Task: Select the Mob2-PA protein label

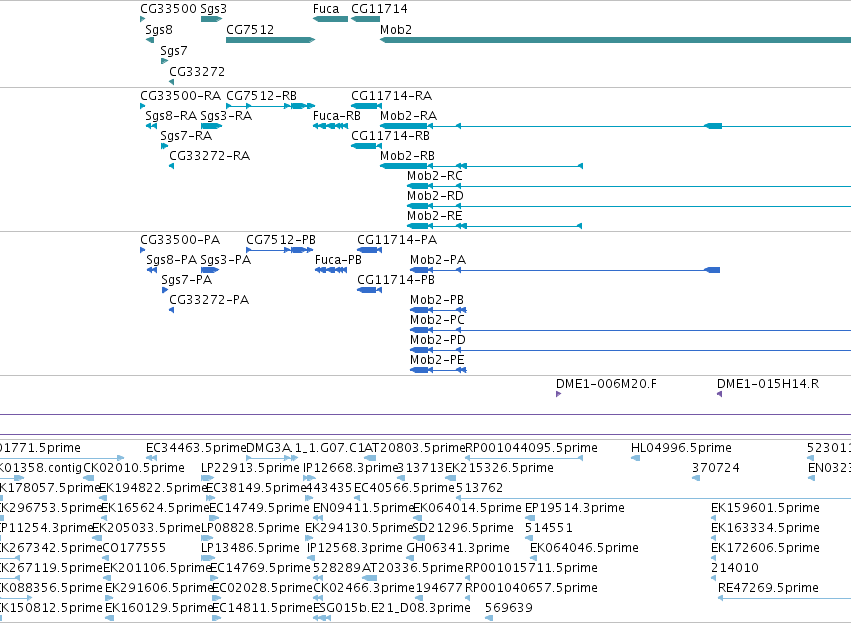Action: [438, 260]
